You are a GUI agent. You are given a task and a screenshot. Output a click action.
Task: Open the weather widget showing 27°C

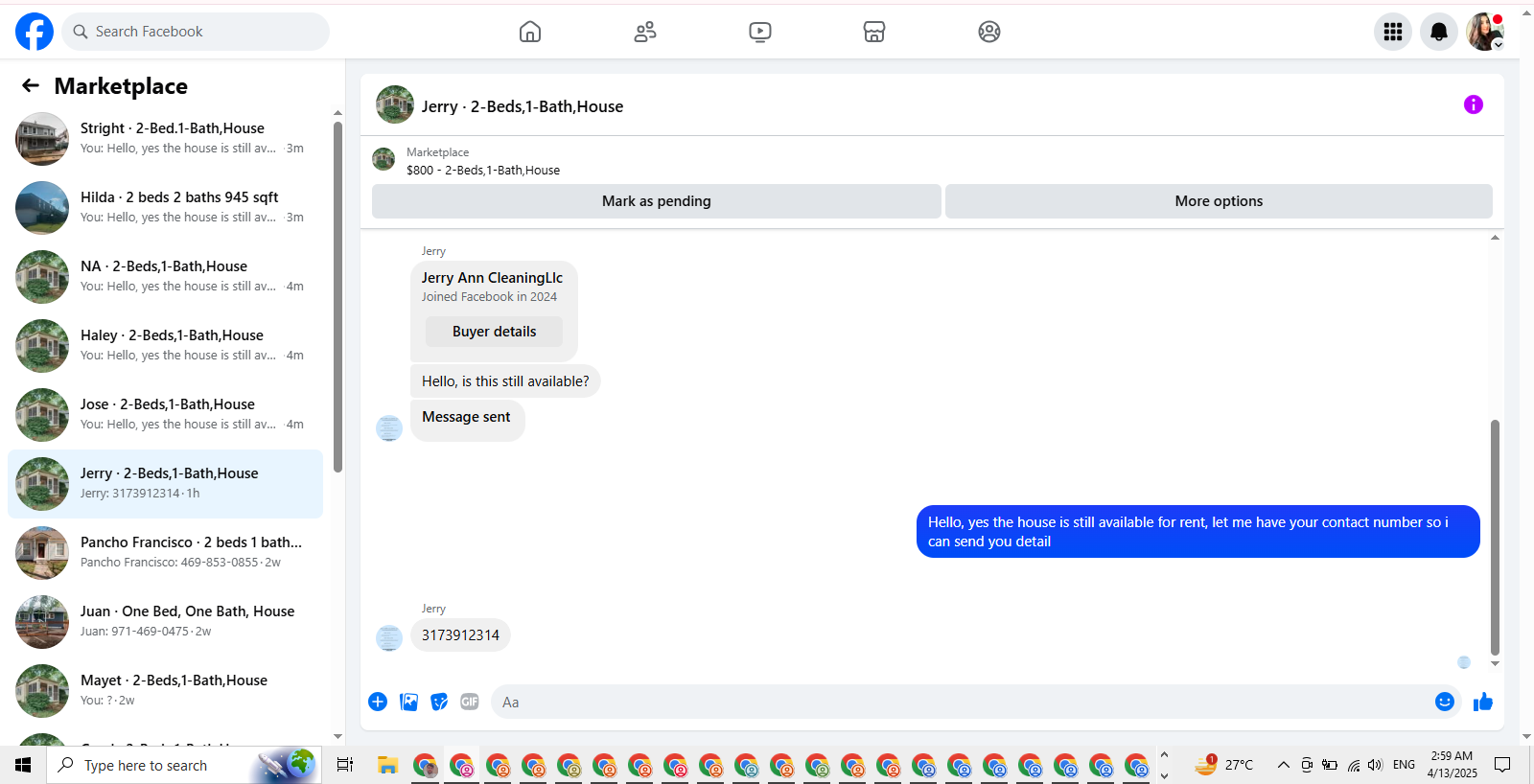1224,765
